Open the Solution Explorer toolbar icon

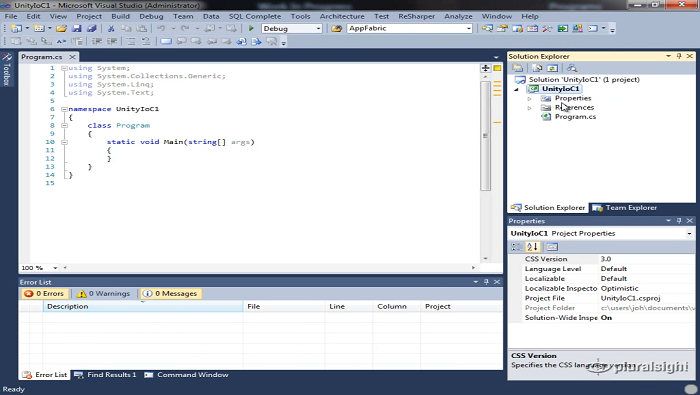click(x=487, y=29)
